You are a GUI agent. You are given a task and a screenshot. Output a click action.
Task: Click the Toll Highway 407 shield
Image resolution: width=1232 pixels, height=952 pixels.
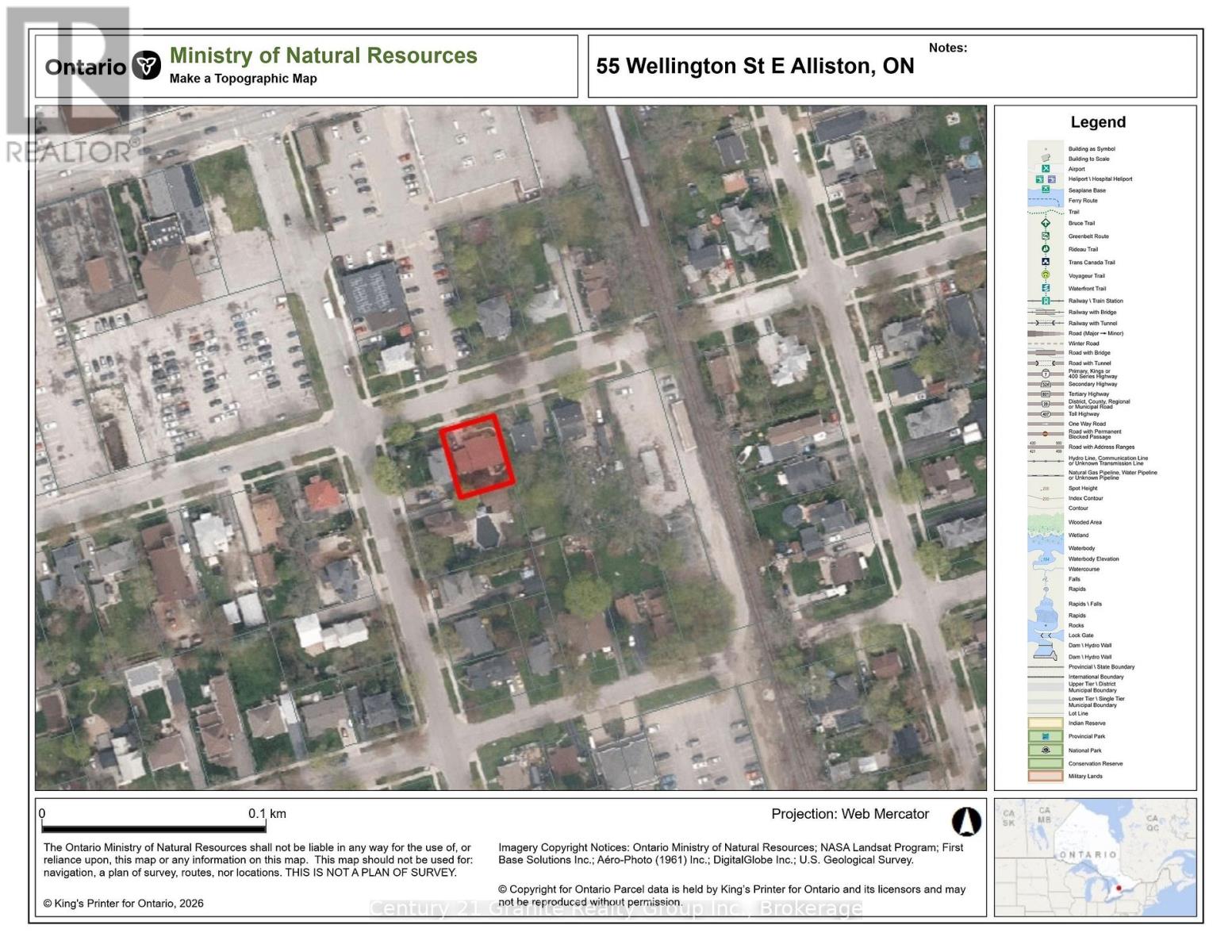click(x=1046, y=413)
